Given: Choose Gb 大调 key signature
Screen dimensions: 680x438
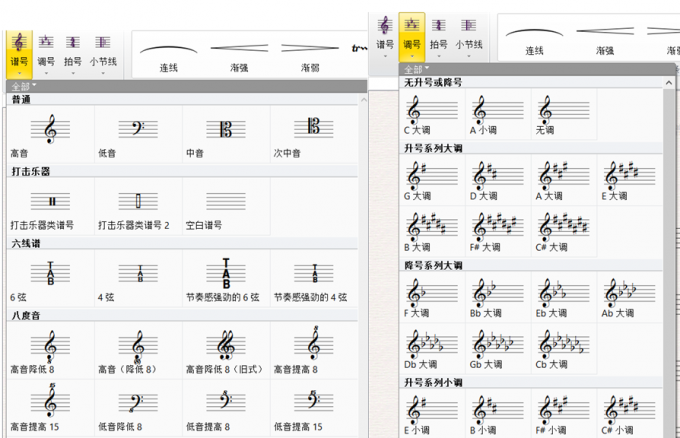Looking at the screenshot, I should pyautogui.click(x=498, y=349).
